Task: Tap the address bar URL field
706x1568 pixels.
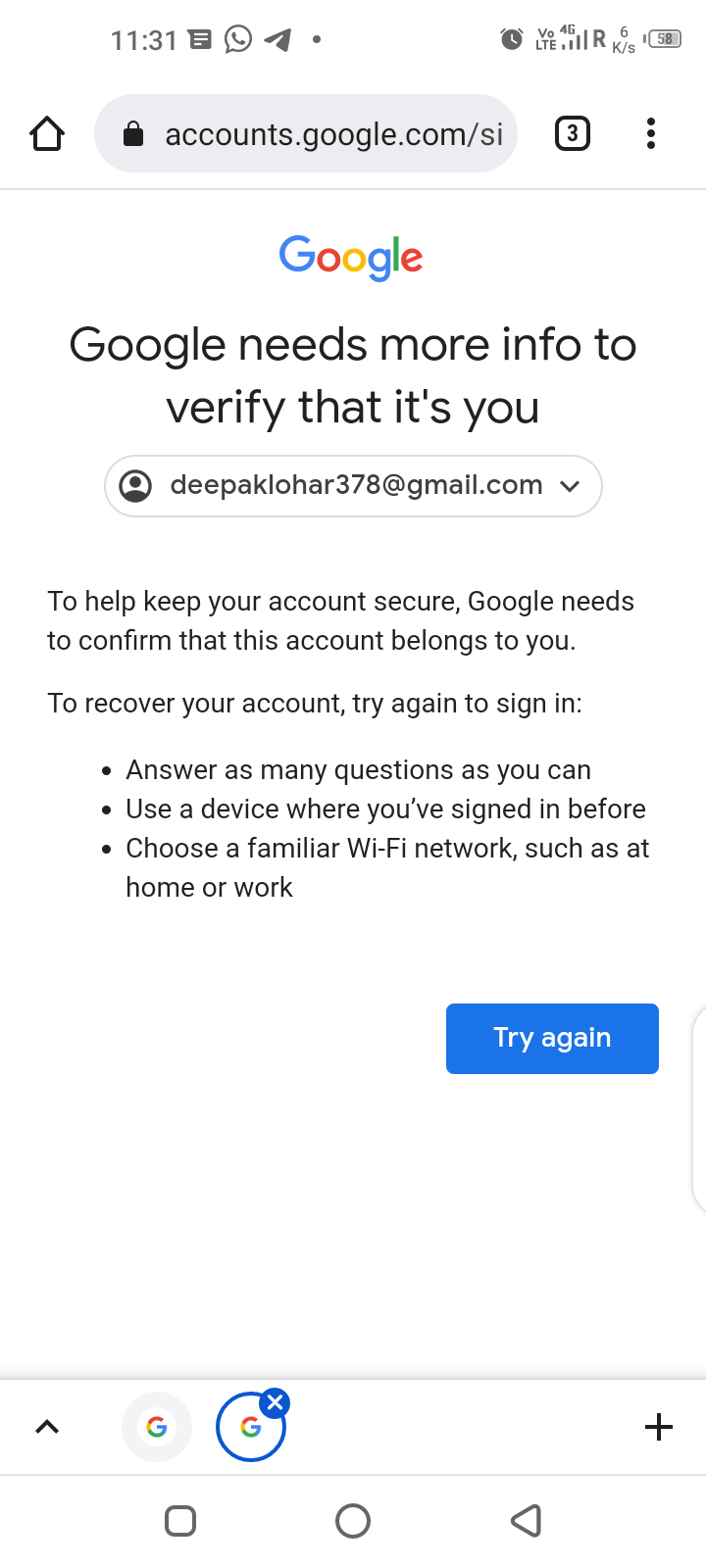Action: click(x=333, y=134)
